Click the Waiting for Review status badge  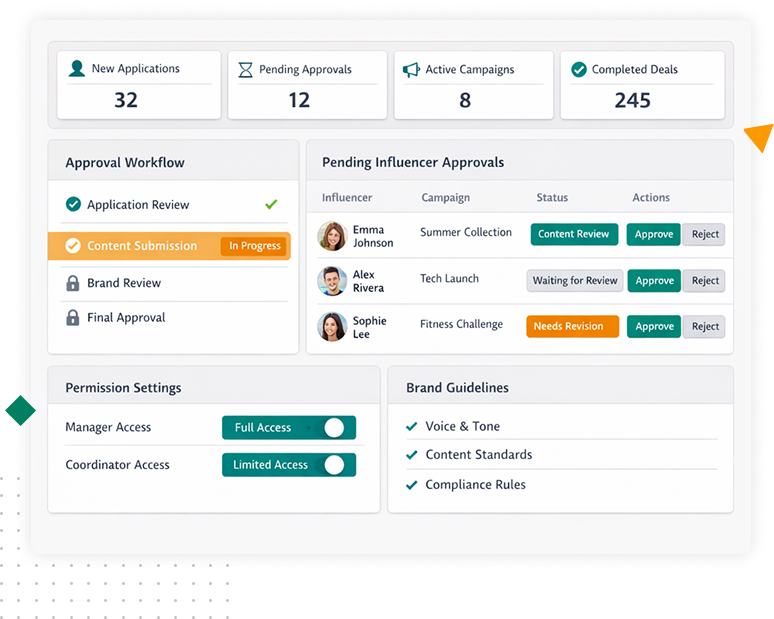(575, 280)
